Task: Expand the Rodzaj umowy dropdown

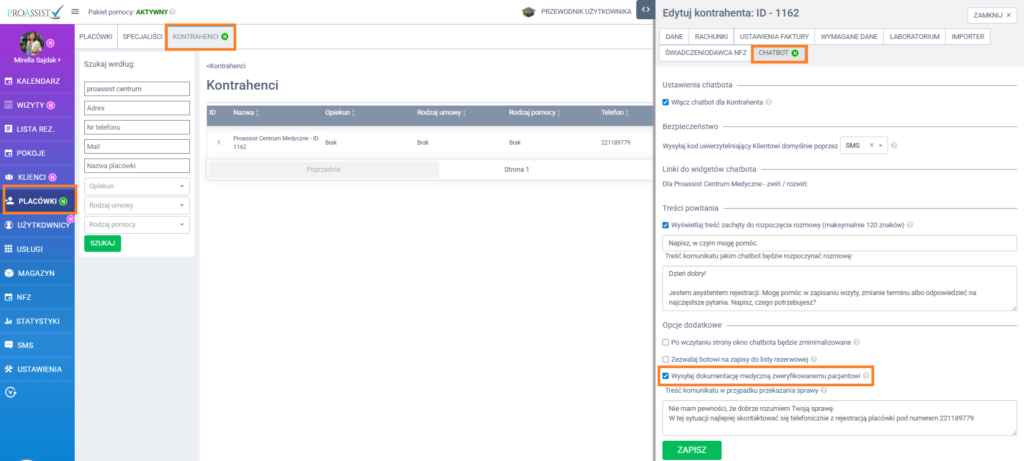Action: (136, 205)
